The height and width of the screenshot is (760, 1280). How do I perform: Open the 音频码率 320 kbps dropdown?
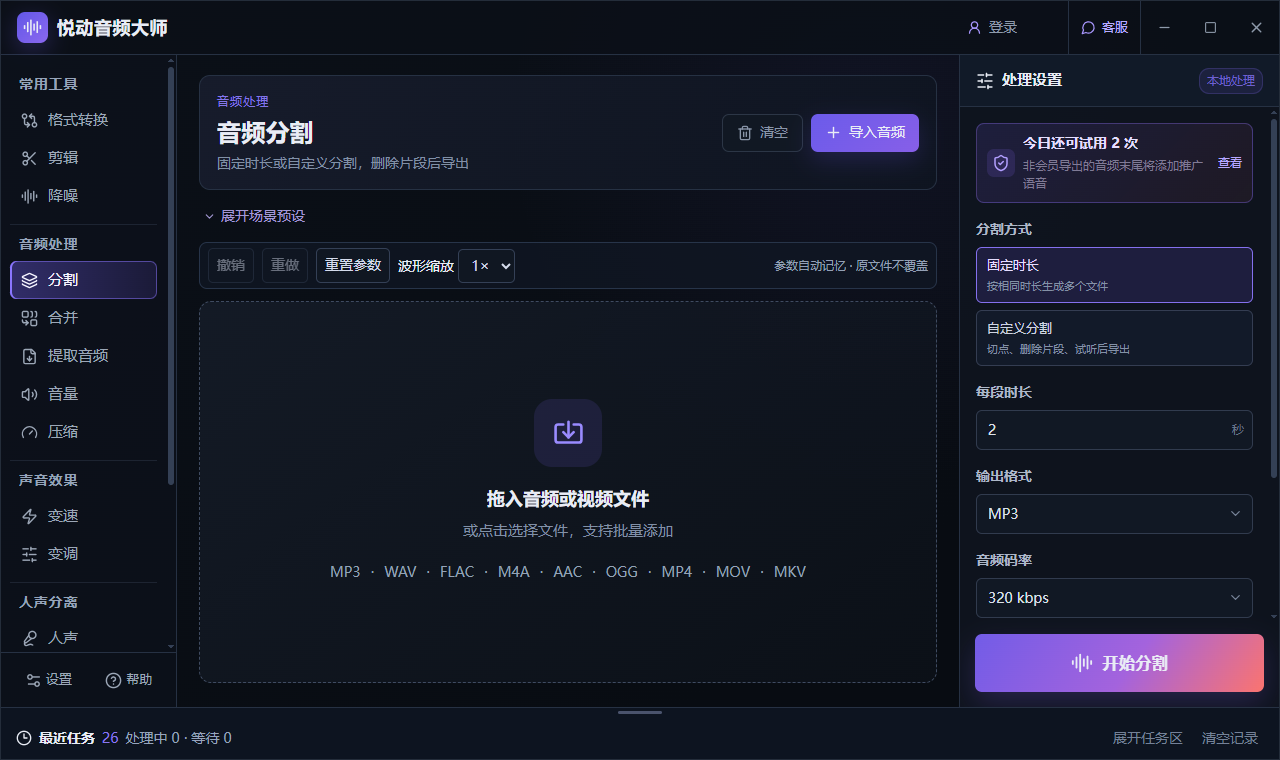click(x=1114, y=598)
